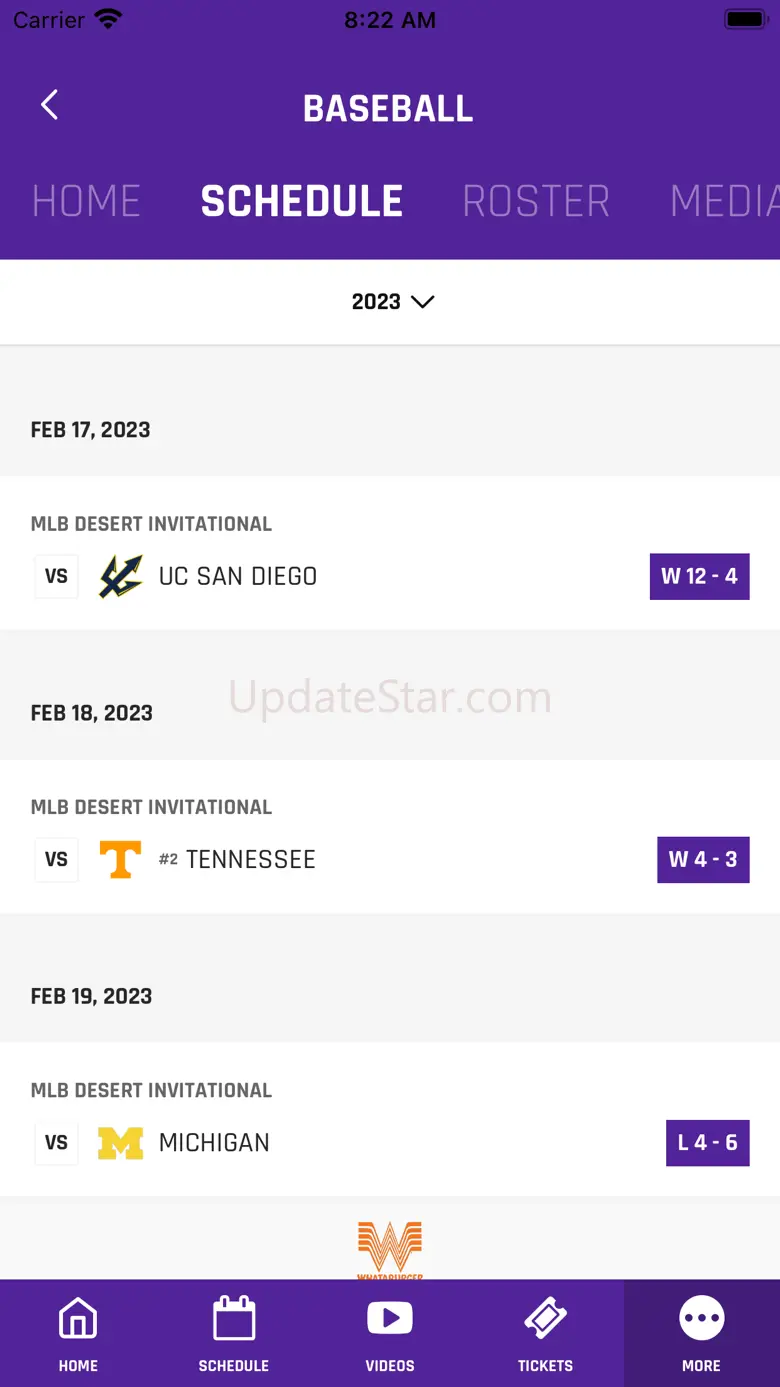Screen dimensions: 780x1387
Task: Tap the More ellipsis icon
Action: pyautogui.click(x=701, y=1320)
